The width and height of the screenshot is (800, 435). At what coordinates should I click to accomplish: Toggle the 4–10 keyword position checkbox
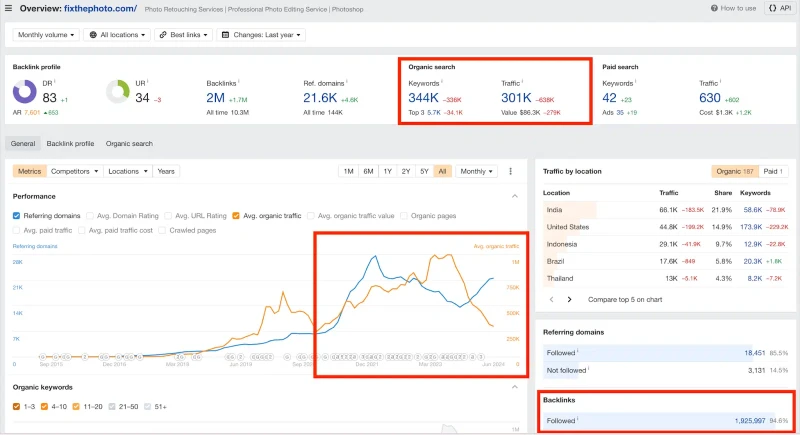44,406
